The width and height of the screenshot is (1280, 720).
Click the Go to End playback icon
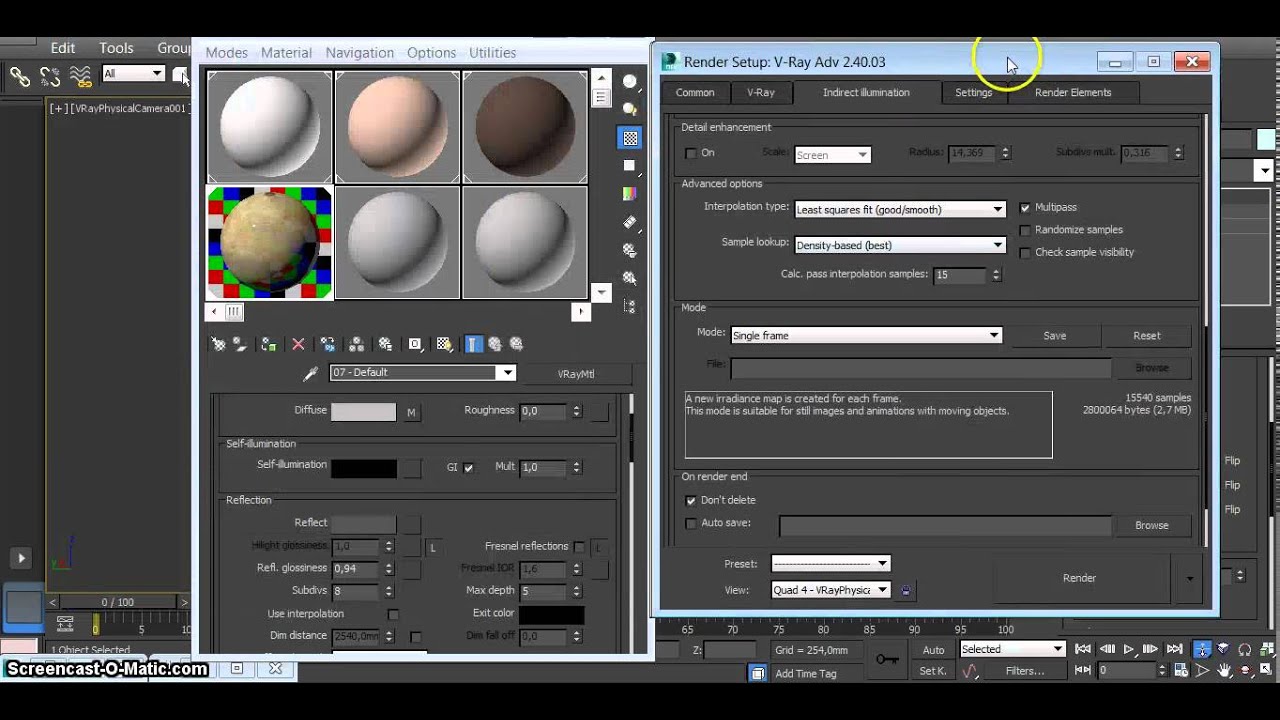1175,649
